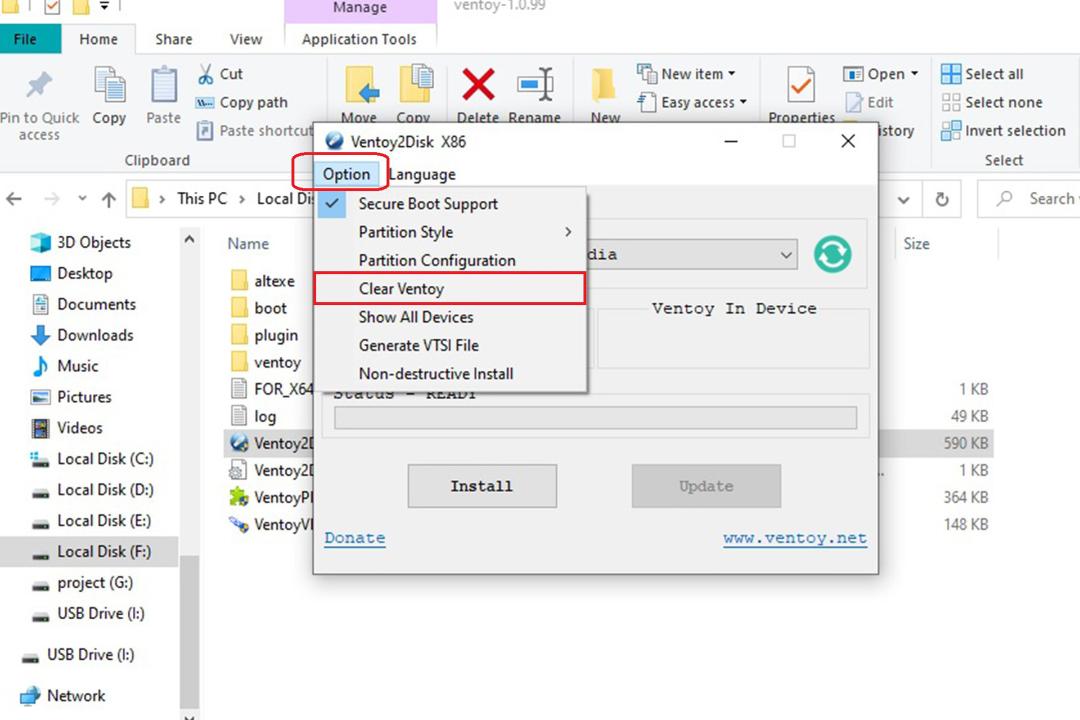
Task: Click the Edit icon in the ribbon
Action: tap(854, 103)
